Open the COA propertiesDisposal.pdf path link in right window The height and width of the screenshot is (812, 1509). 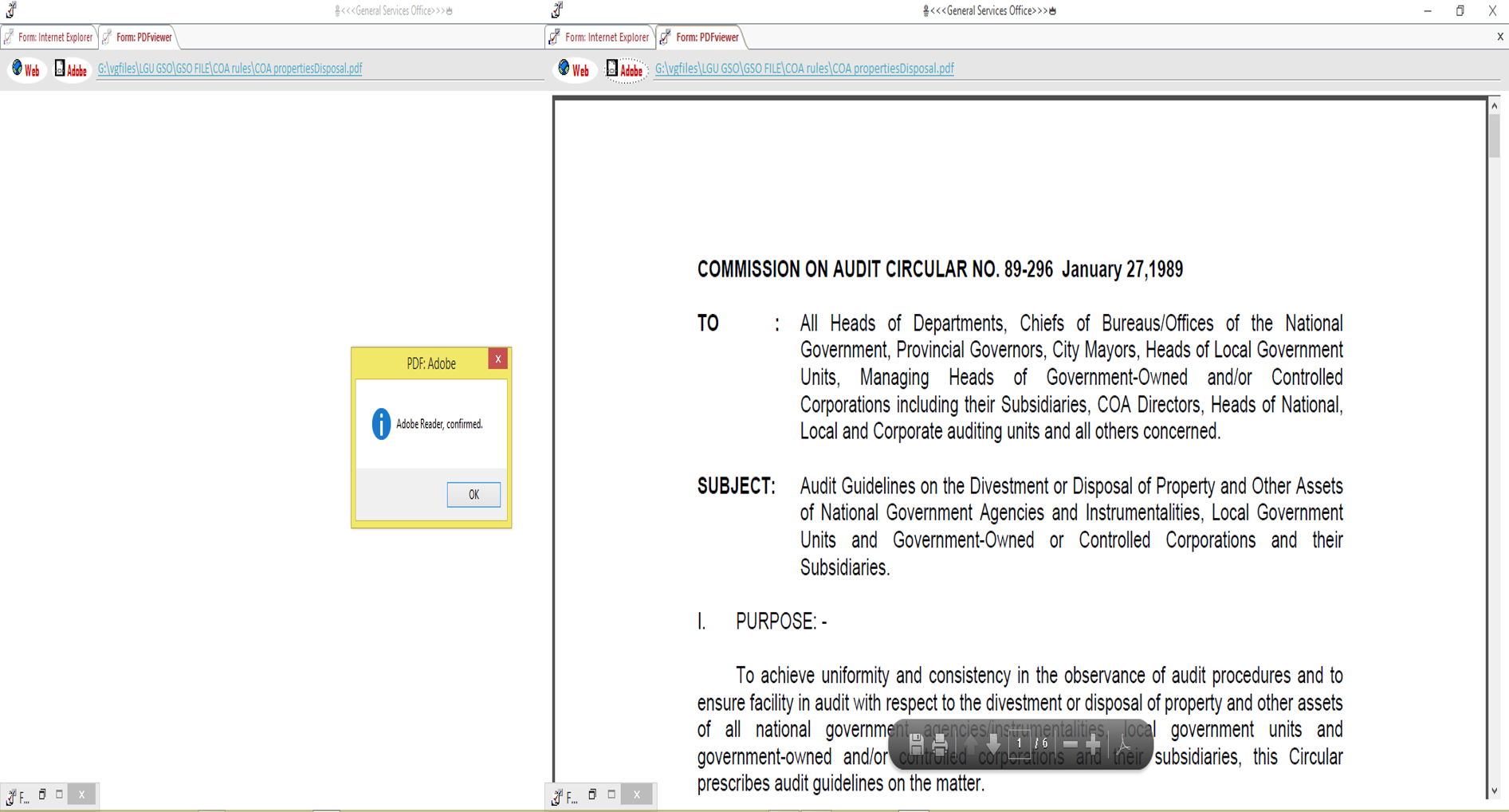[804, 69]
